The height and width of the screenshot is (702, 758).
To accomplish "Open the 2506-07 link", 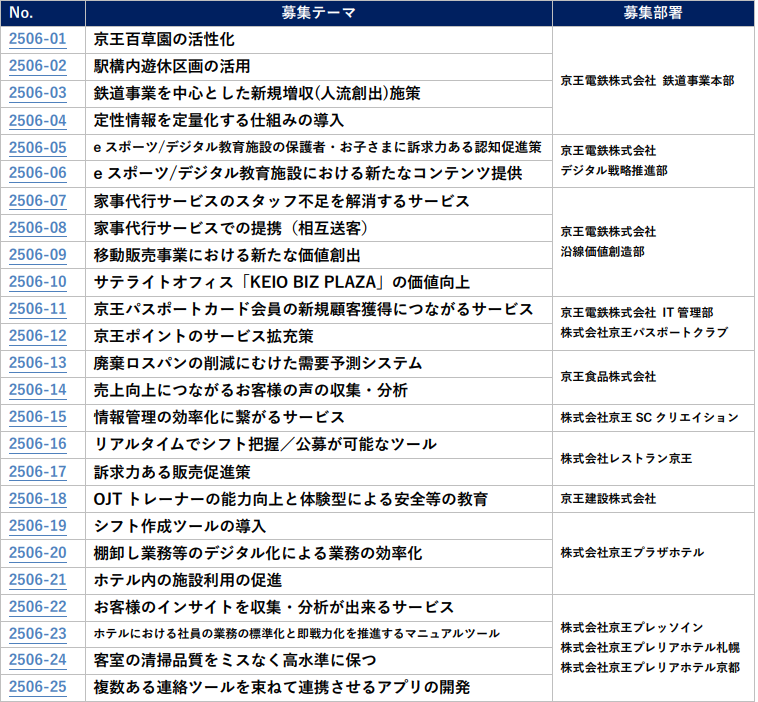I will 37,201.
